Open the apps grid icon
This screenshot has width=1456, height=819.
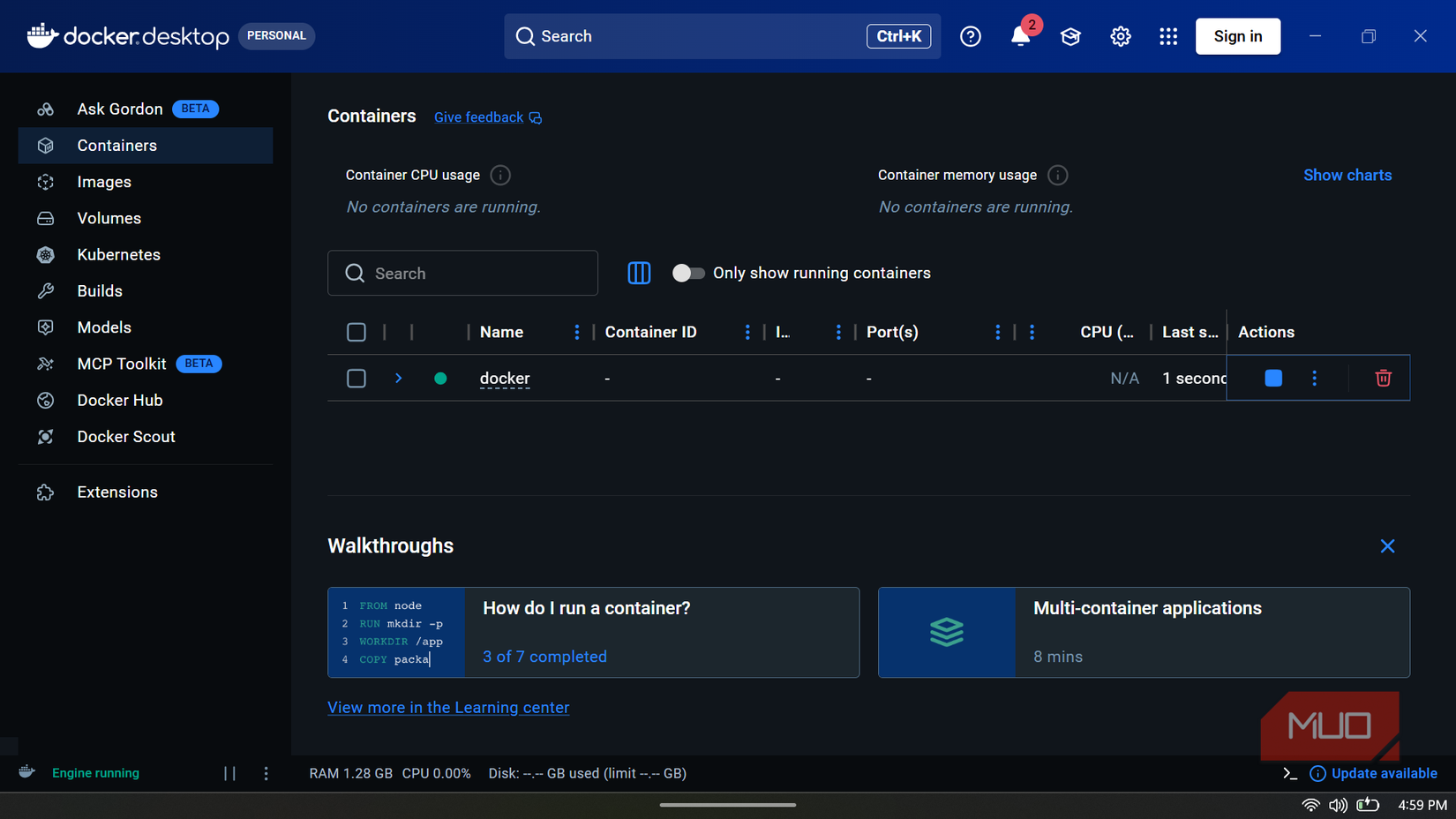pyautogui.click(x=1168, y=36)
